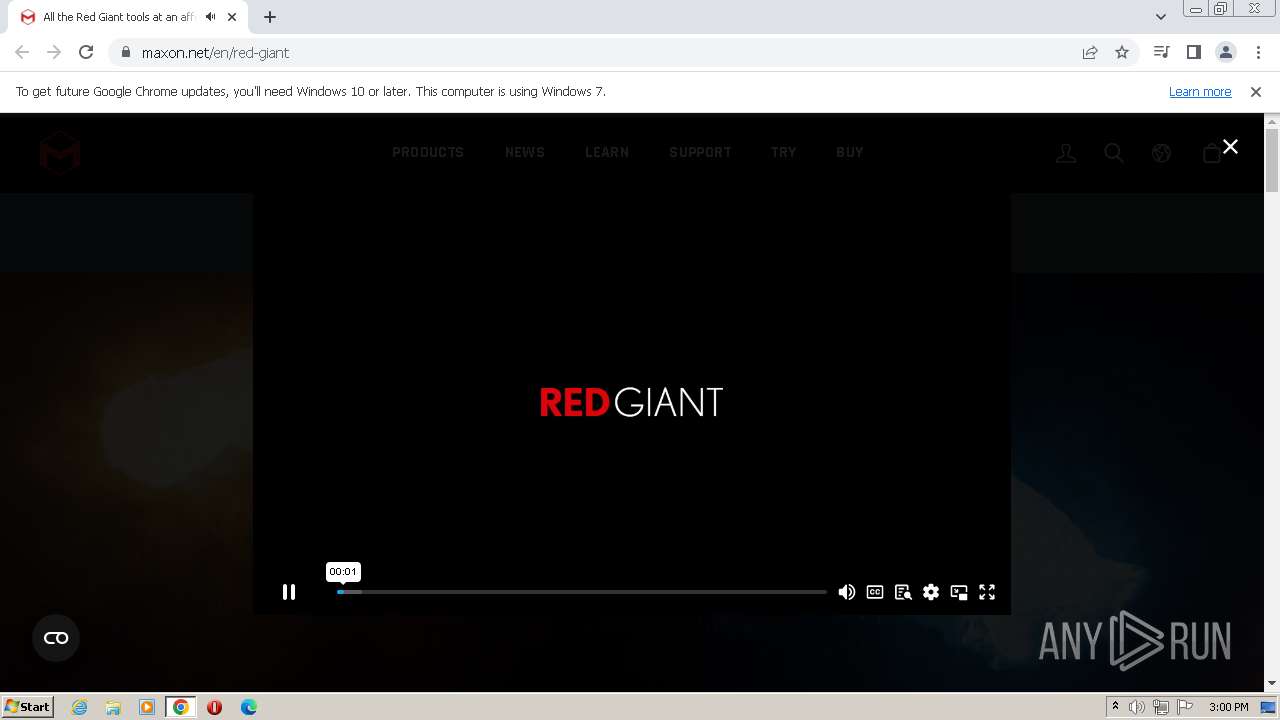This screenshot has height=720, width=1280.
Task: Bookmark this page star
Action: pos(1122,52)
